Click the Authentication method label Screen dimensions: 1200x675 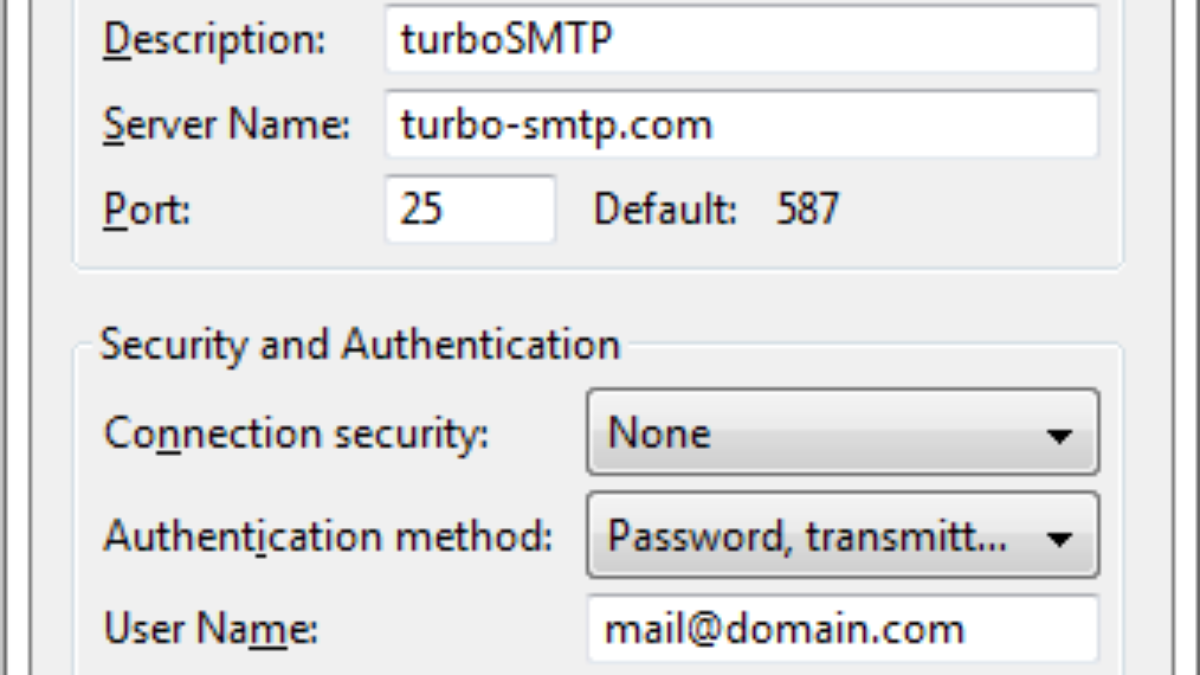pyautogui.click(x=328, y=538)
